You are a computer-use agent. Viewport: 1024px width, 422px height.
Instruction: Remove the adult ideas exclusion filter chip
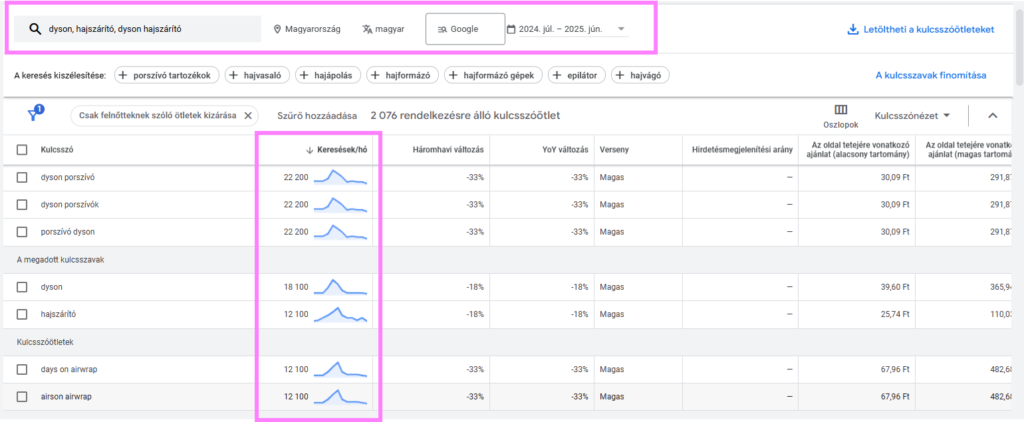point(248,116)
